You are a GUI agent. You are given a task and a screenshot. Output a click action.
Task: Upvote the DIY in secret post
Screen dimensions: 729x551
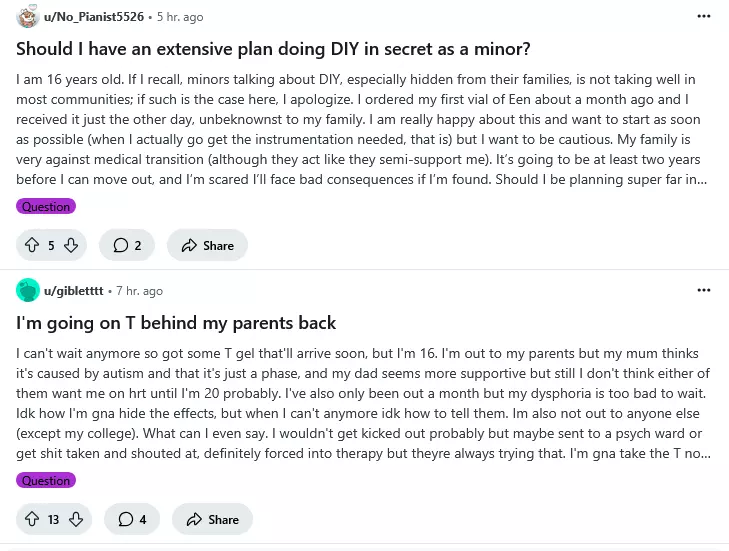coord(31,245)
